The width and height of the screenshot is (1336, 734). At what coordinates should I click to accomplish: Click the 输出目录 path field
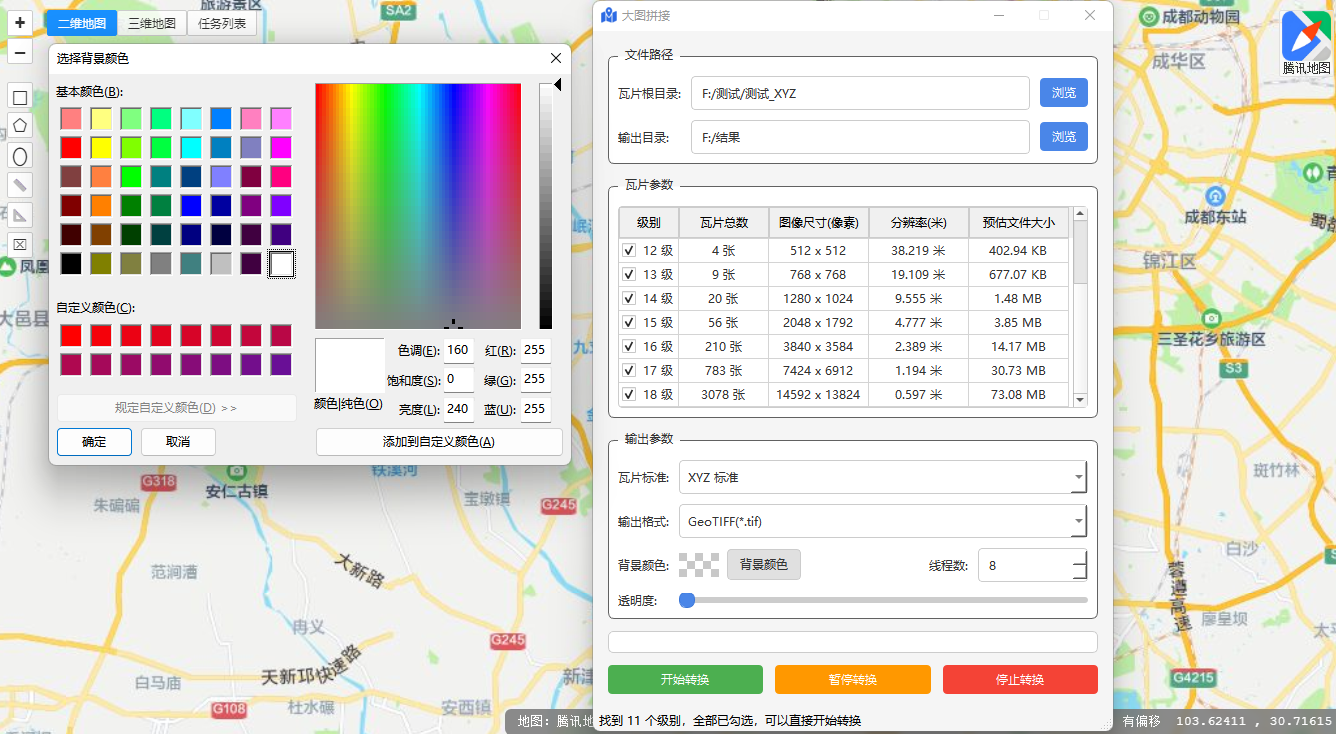click(860, 137)
